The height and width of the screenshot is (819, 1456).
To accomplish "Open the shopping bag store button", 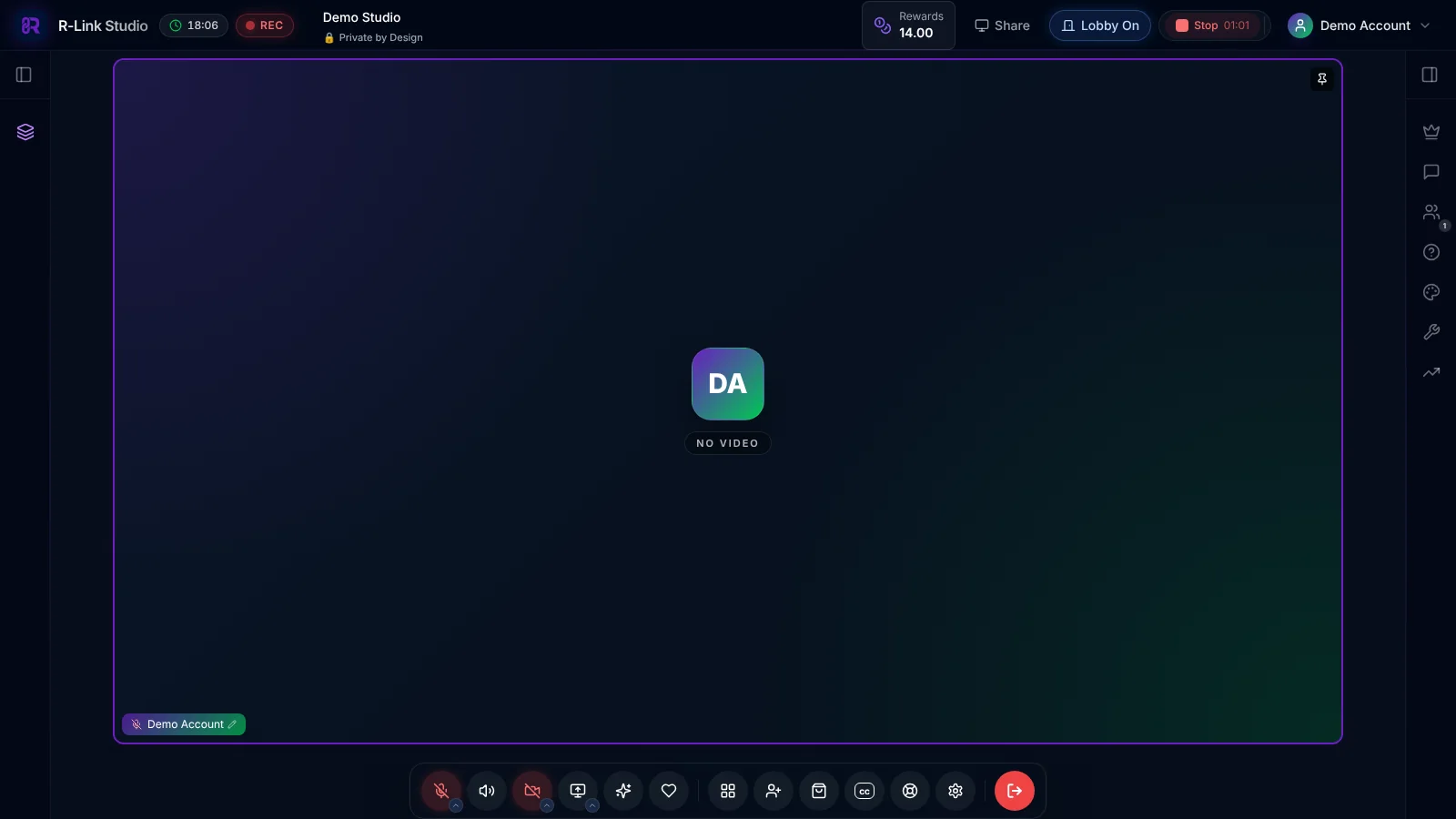I will 819,791.
